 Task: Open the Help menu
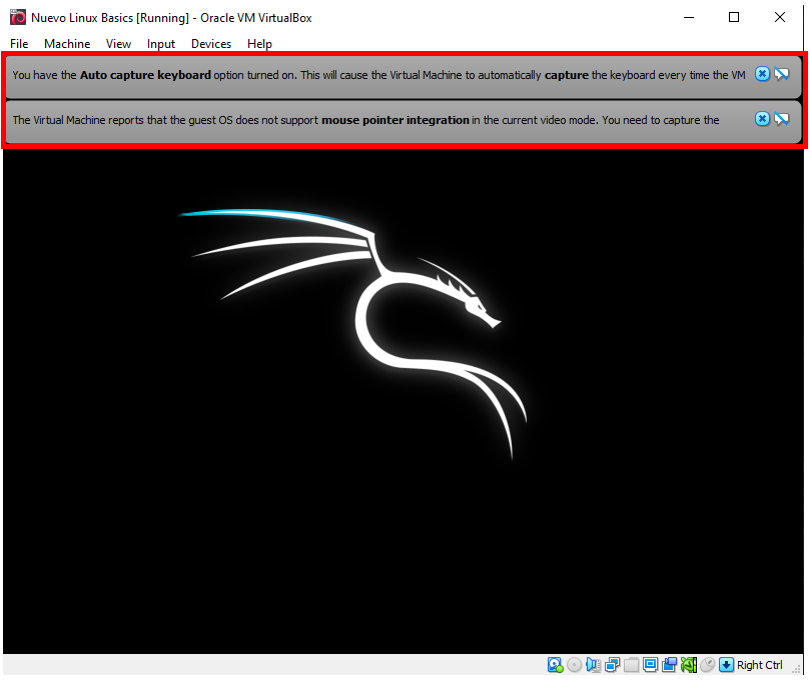259,44
